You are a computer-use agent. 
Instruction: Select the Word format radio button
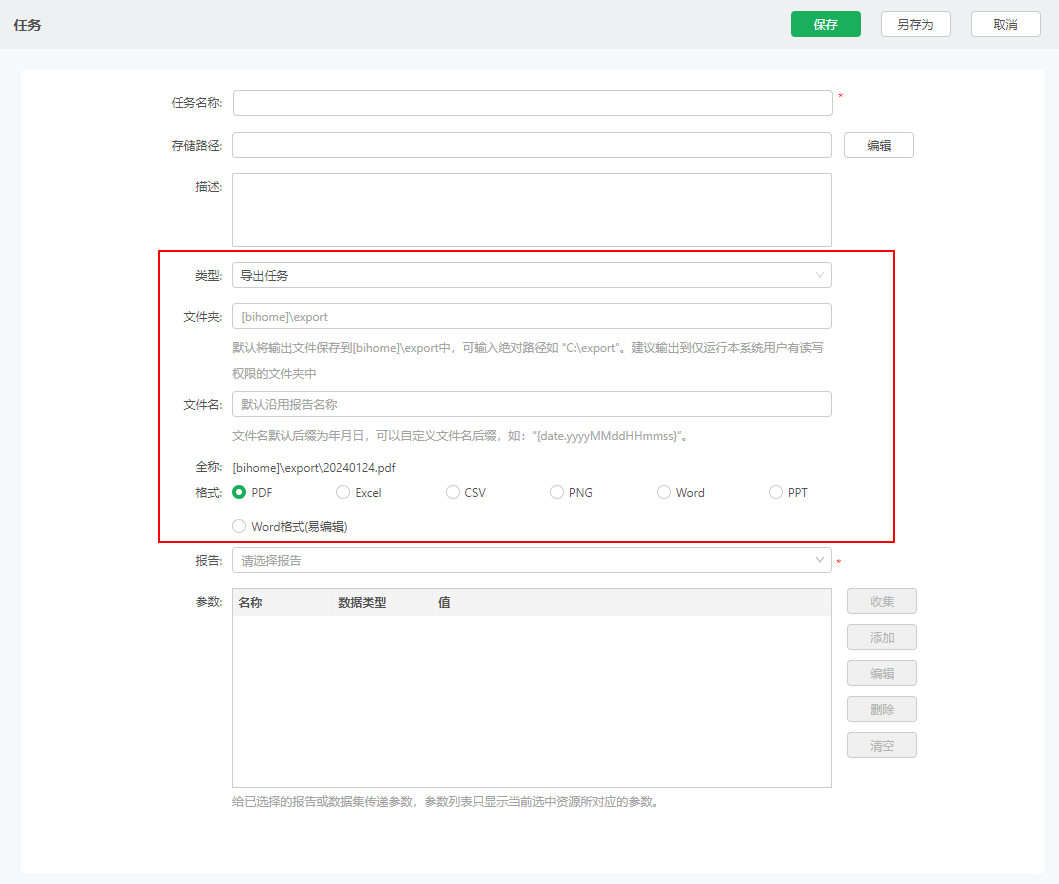664,492
